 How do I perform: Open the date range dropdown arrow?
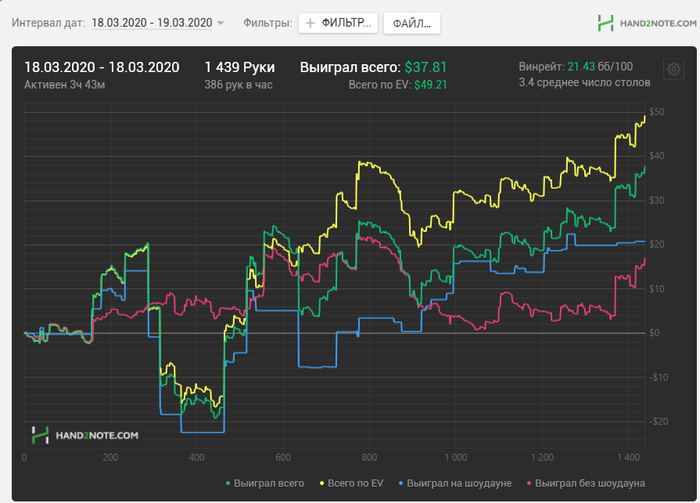pos(221,23)
